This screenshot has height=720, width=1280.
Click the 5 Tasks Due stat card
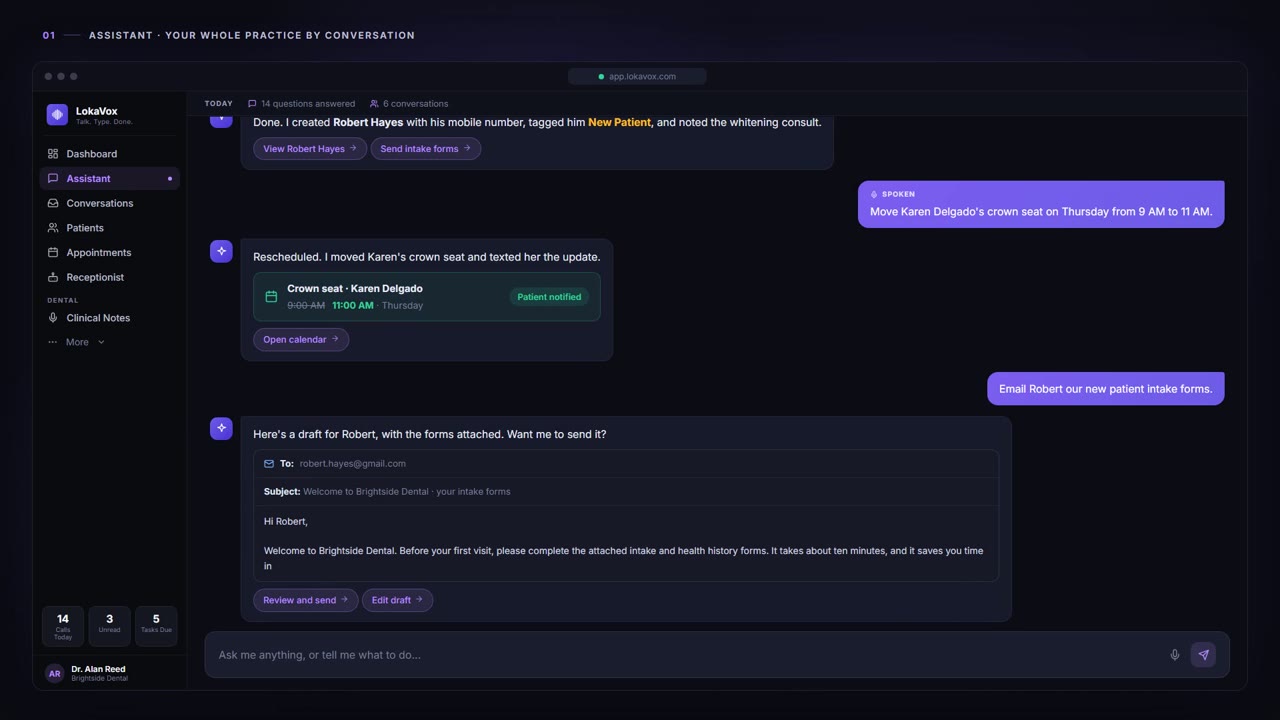[156, 626]
